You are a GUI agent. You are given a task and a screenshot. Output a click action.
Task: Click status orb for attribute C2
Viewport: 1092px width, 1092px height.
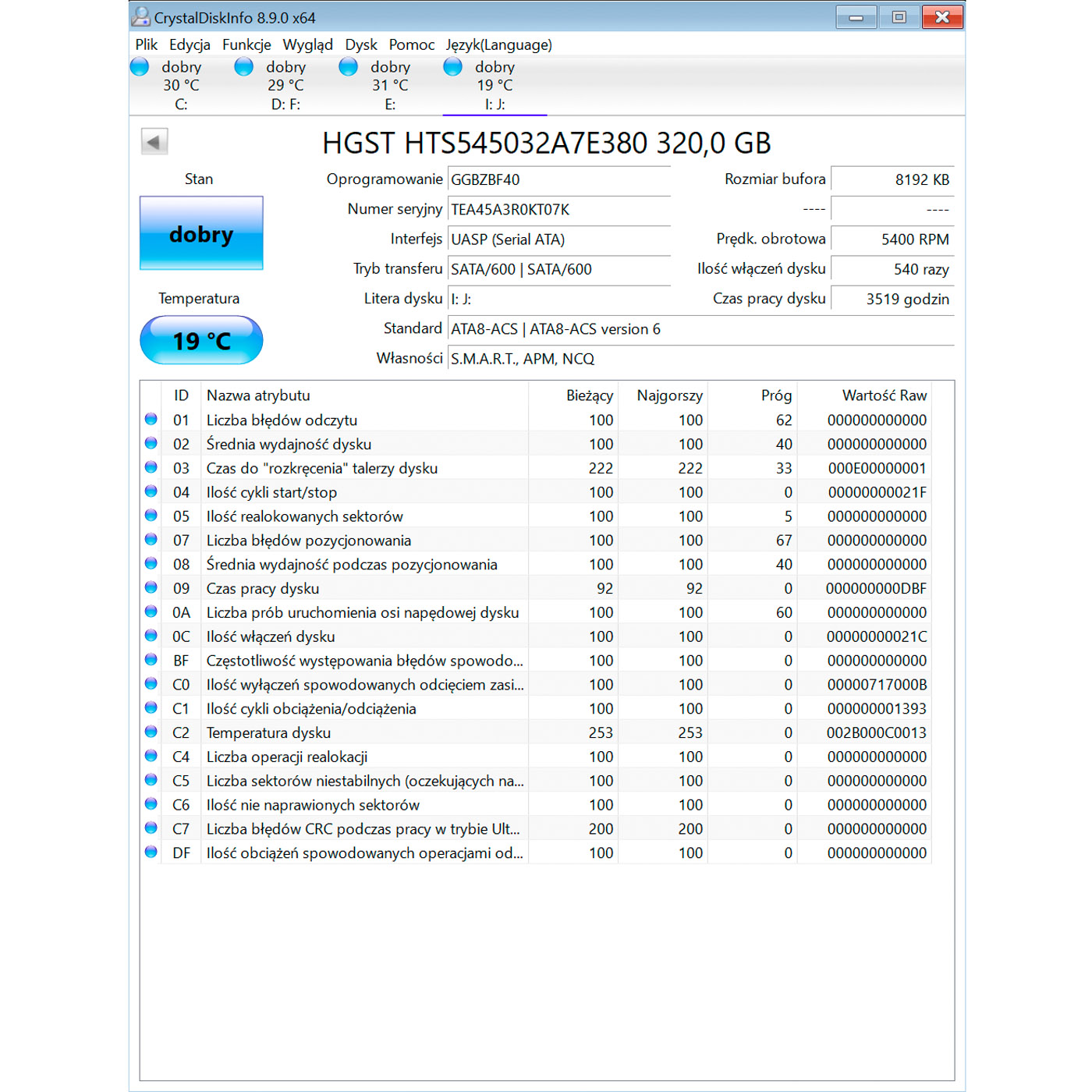tap(151, 732)
